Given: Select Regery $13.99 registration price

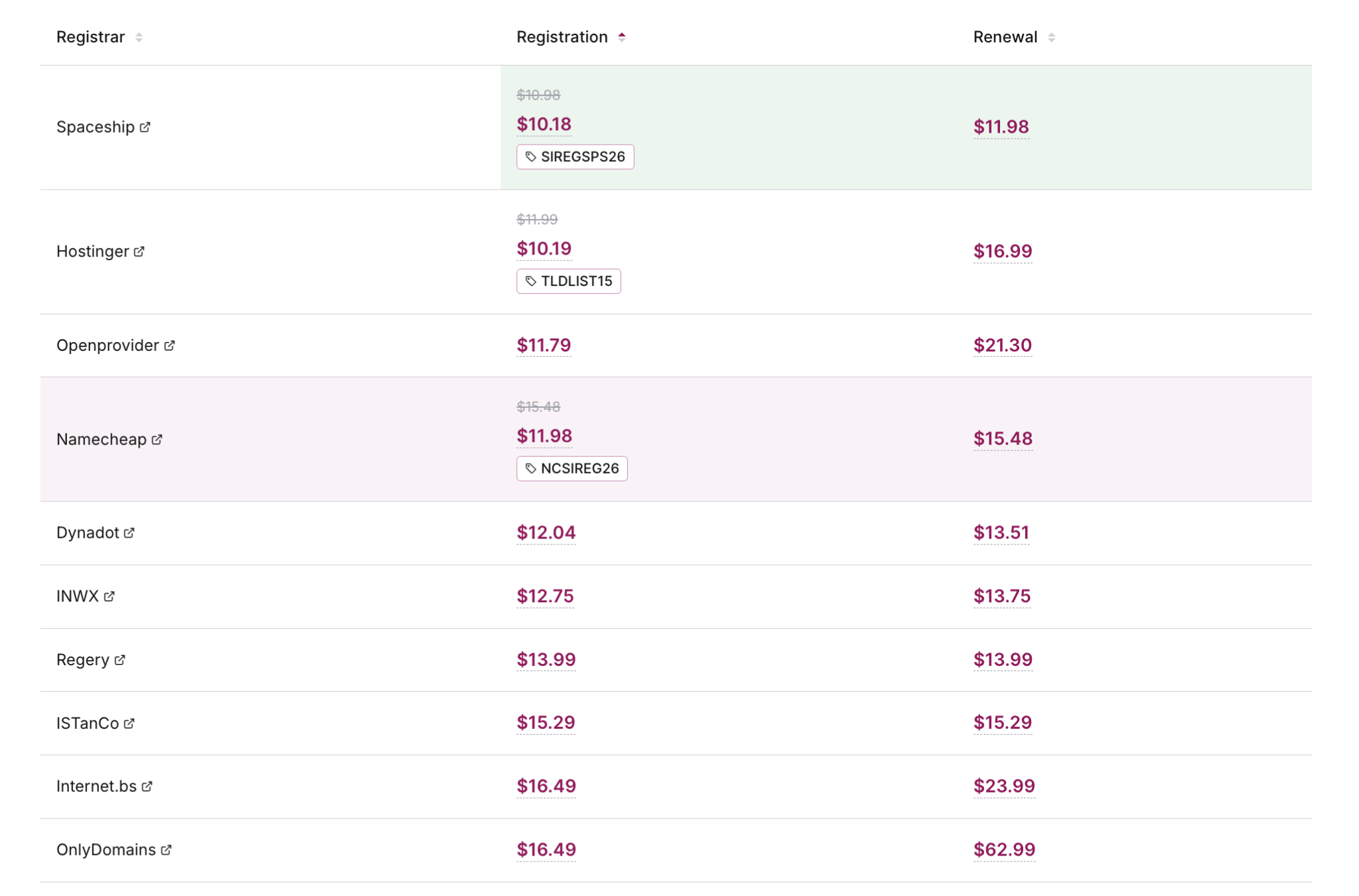Looking at the screenshot, I should (x=546, y=660).
